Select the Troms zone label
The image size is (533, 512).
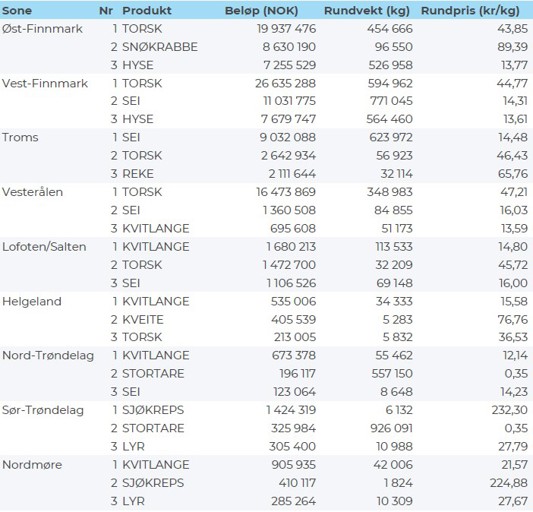[x=20, y=137]
